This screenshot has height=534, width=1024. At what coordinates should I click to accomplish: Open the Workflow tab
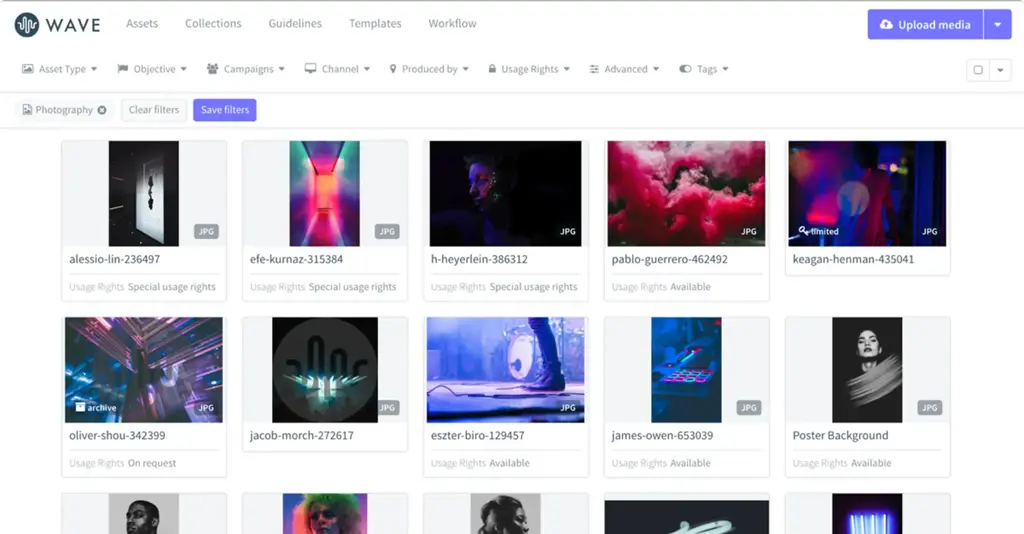pyautogui.click(x=452, y=24)
